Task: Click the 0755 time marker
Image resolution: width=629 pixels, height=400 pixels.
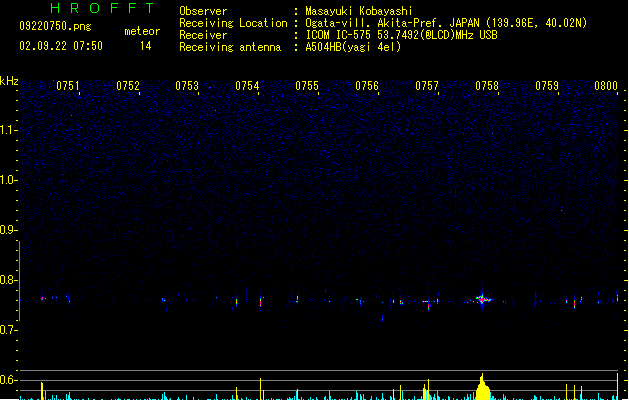Action: 307,86
